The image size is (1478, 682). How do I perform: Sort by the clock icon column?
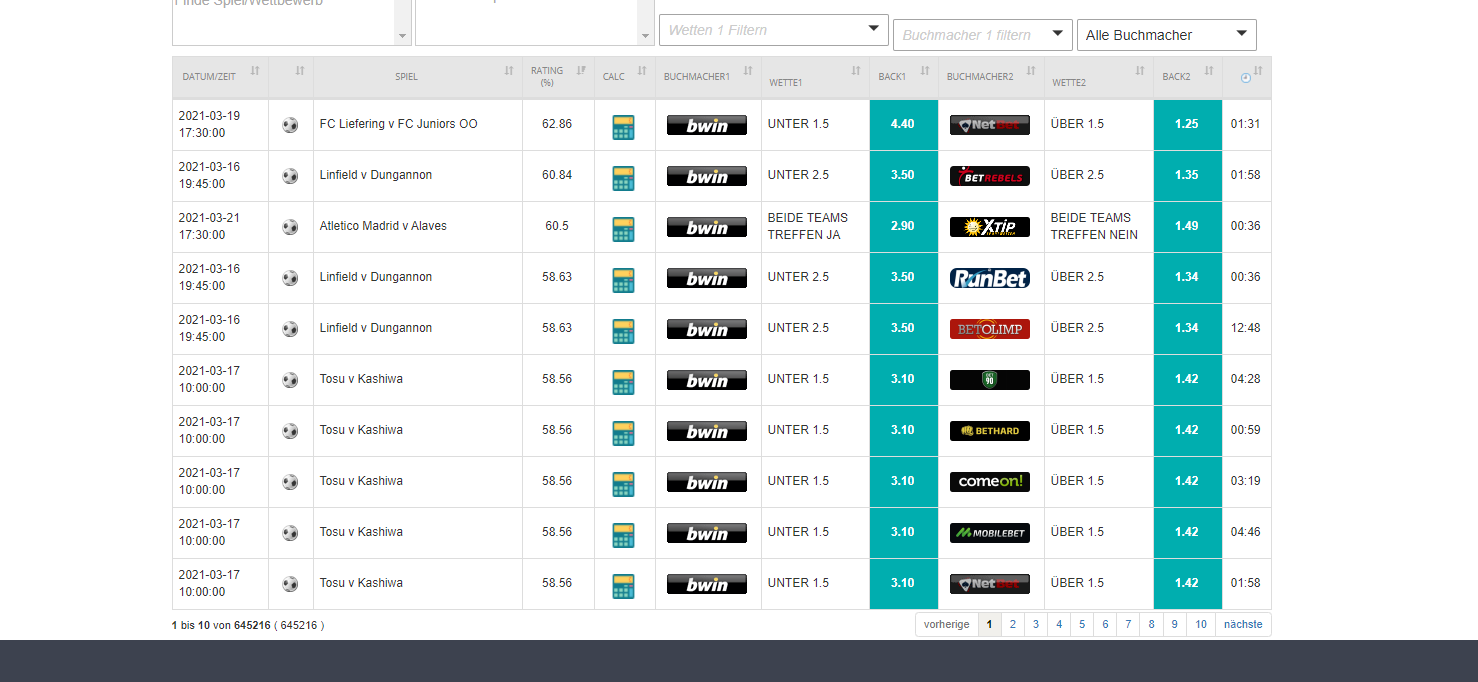tap(1246, 77)
